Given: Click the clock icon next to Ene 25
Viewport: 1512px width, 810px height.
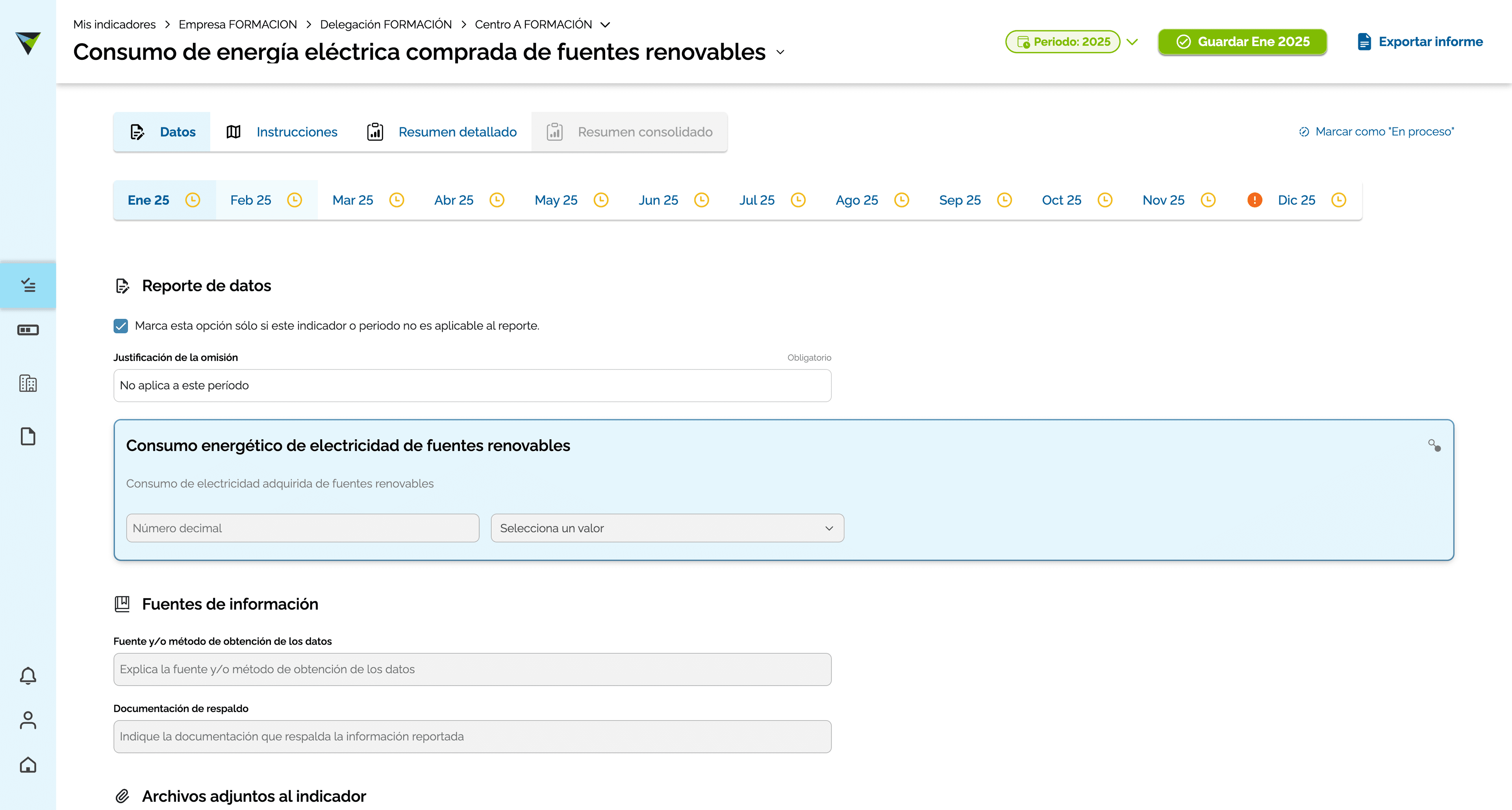Looking at the screenshot, I should click(193, 200).
